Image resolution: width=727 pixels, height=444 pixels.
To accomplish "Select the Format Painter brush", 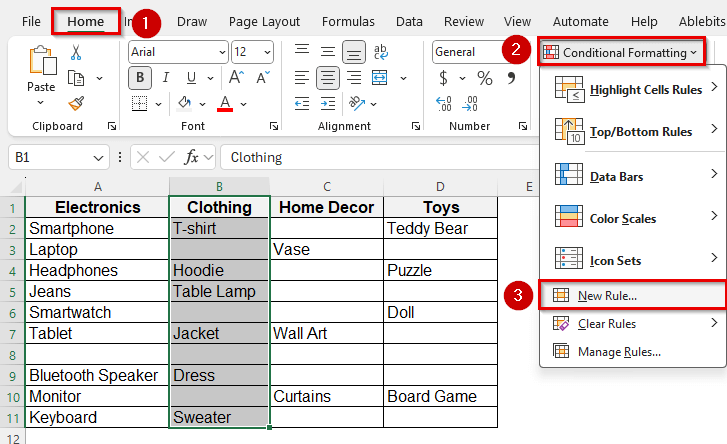I will pos(76,102).
